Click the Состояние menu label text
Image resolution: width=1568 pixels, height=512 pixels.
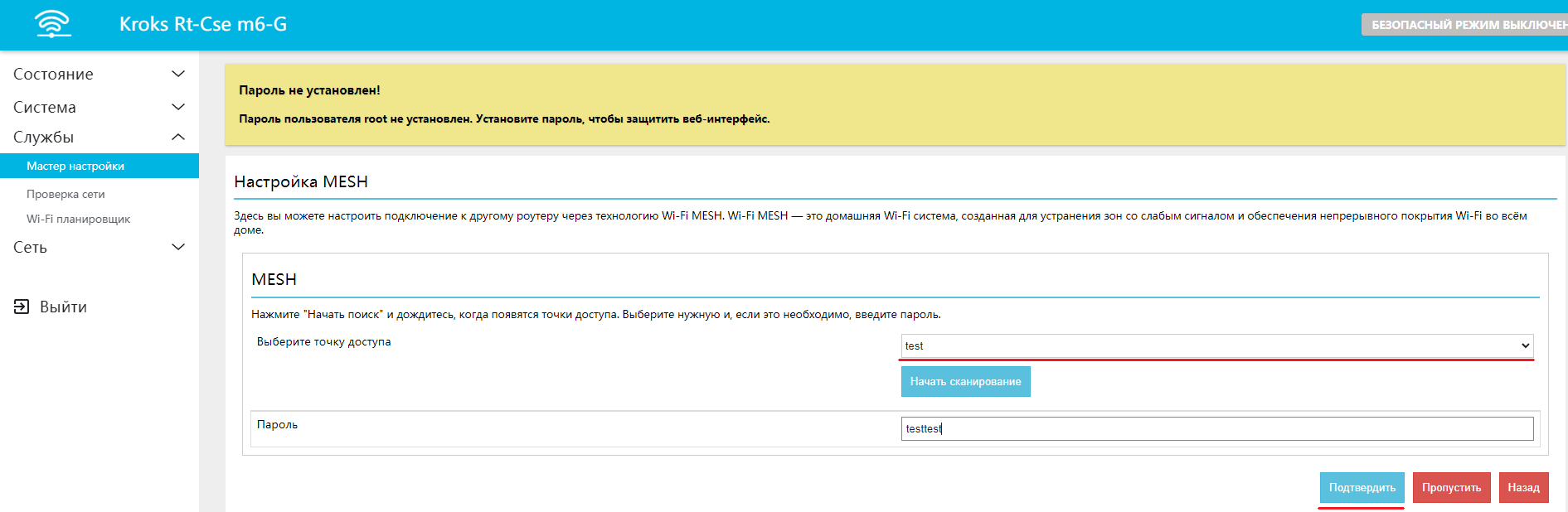pyautogui.click(x=53, y=74)
